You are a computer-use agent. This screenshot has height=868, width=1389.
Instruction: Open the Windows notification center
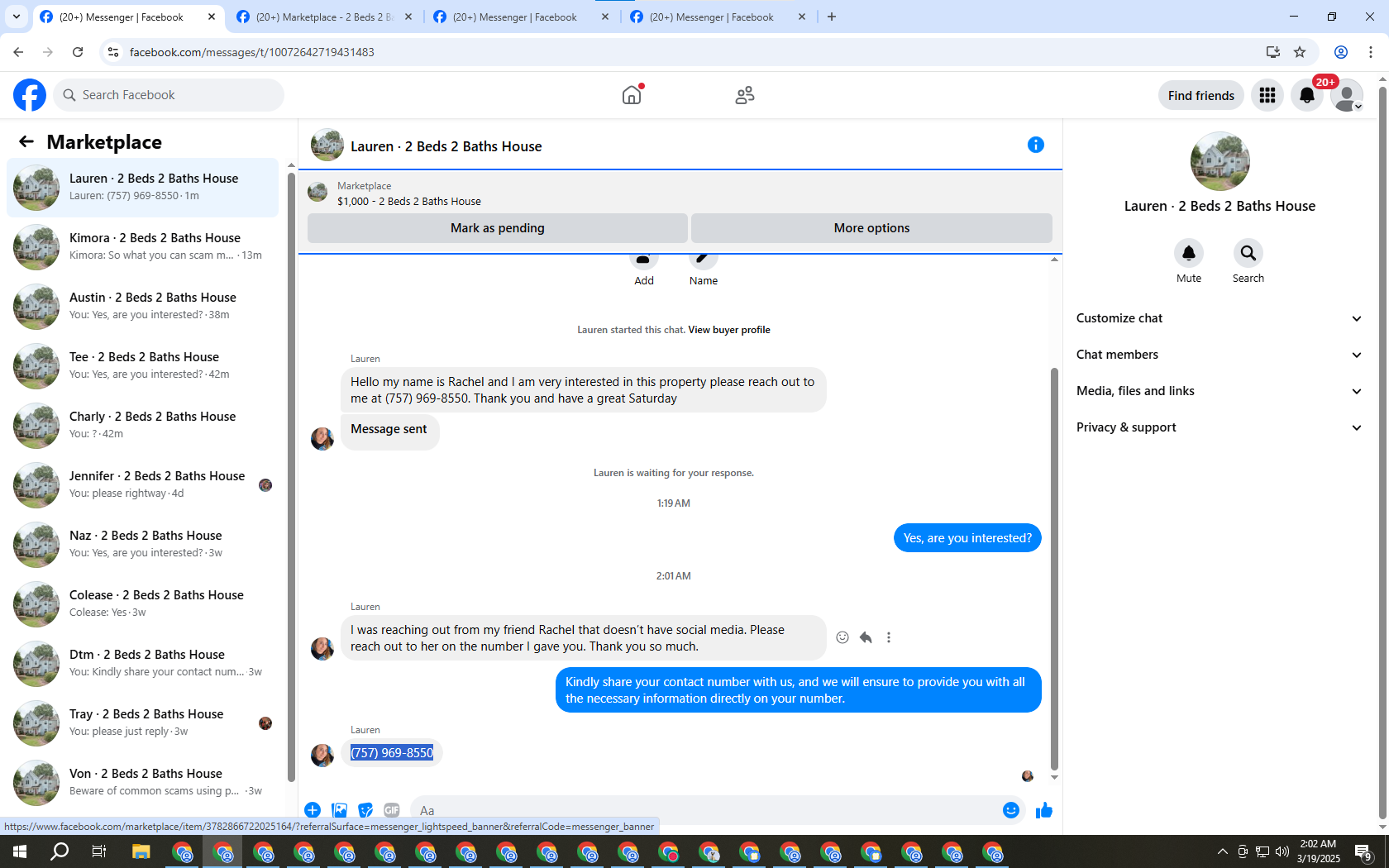(x=1364, y=851)
